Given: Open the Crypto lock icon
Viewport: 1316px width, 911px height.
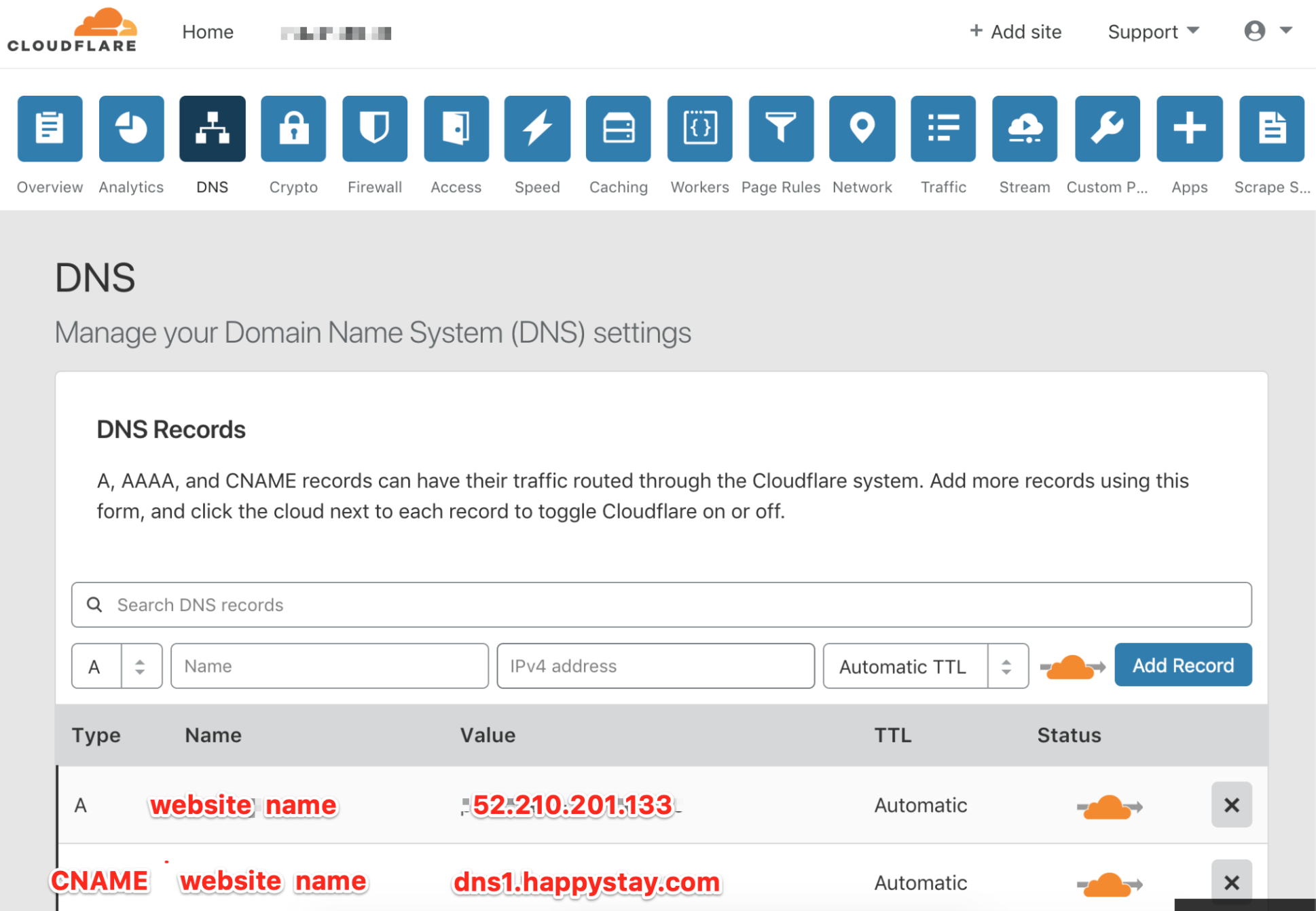Looking at the screenshot, I should coord(293,128).
